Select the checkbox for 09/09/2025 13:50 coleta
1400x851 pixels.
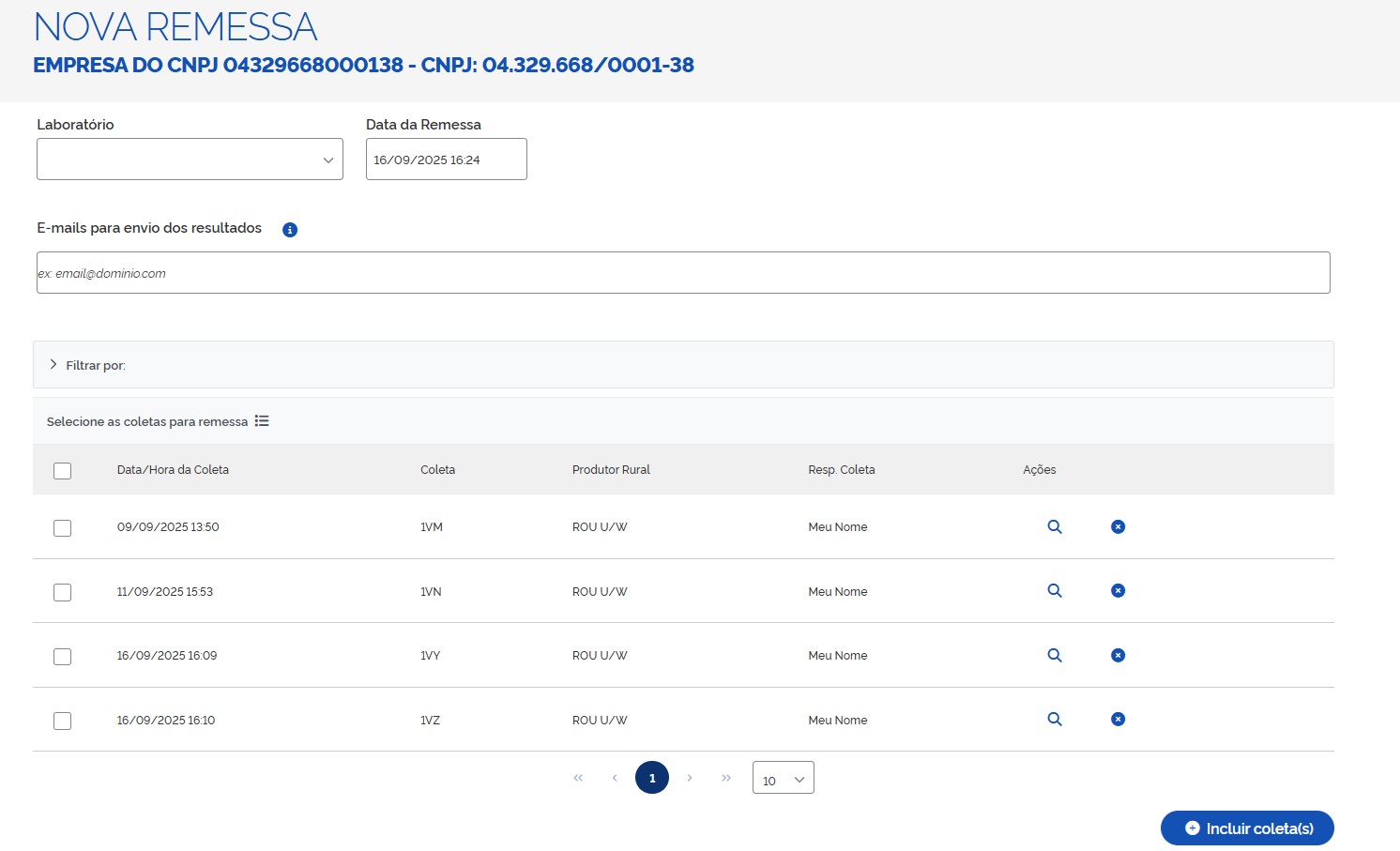(x=63, y=528)
